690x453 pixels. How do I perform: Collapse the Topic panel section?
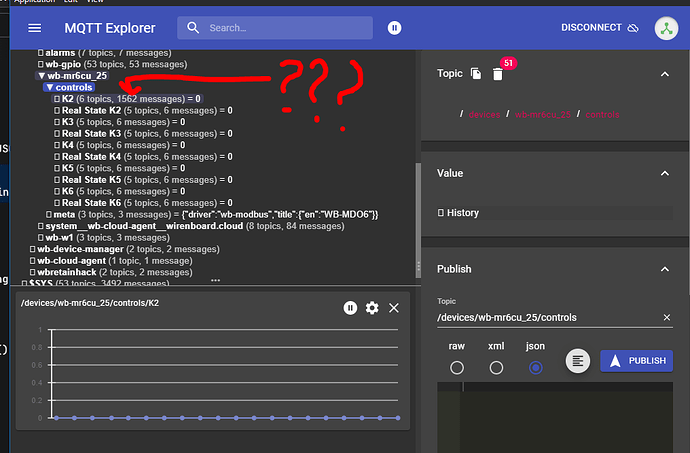(x=662, y=74)
